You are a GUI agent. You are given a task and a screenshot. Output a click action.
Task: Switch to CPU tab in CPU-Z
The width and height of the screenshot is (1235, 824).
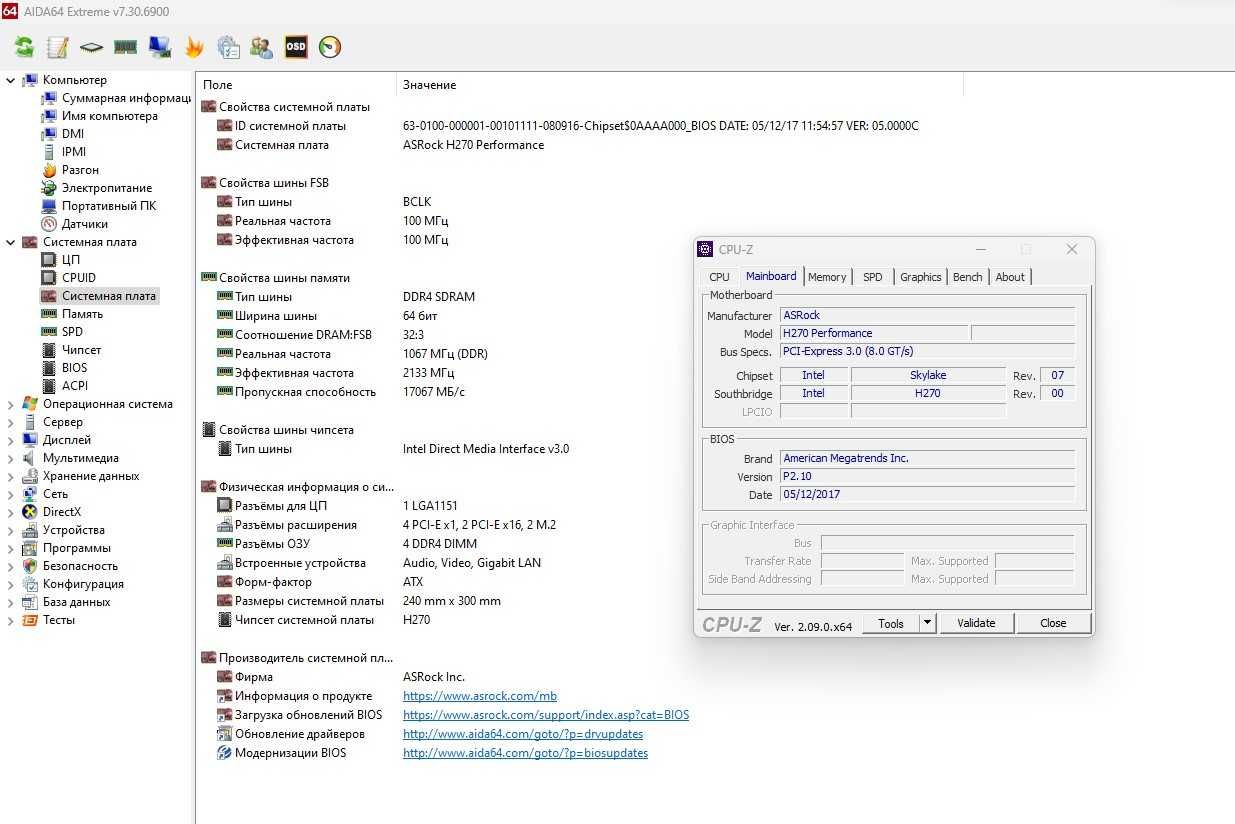point(719,277)
